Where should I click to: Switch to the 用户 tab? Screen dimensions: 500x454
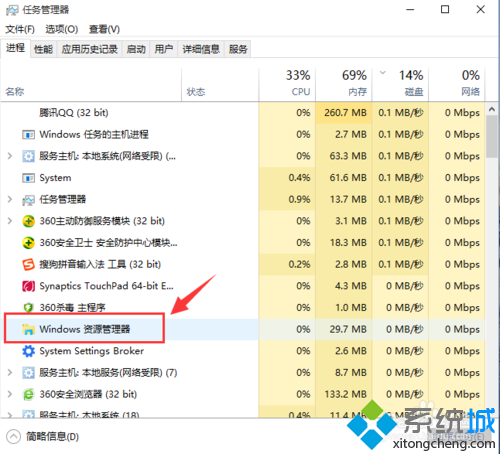click(x=164, y=50)
